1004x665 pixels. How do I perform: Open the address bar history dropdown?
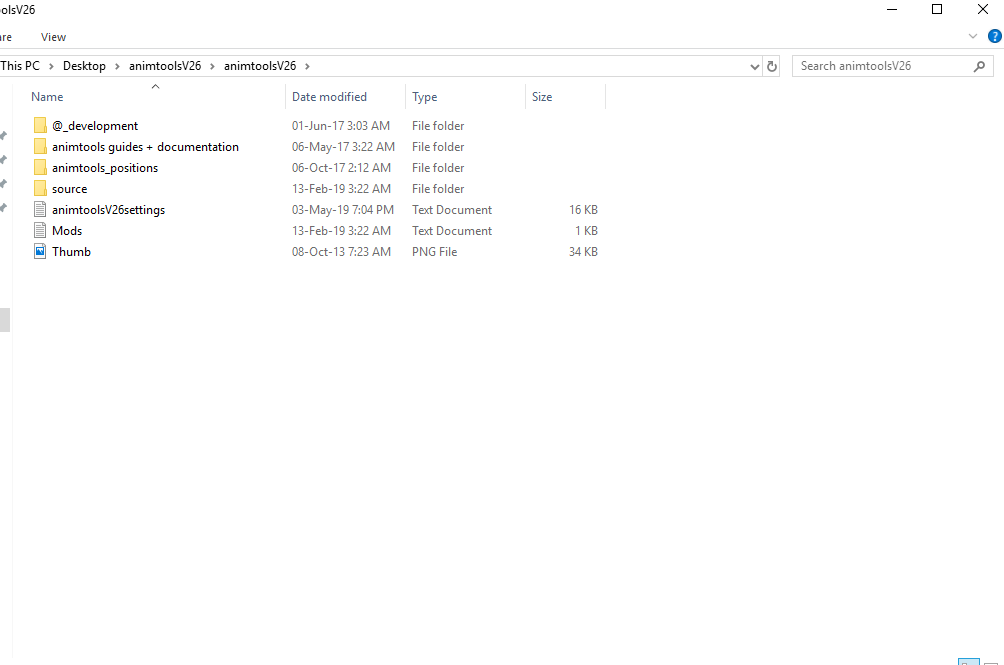[x=755, y=66]
